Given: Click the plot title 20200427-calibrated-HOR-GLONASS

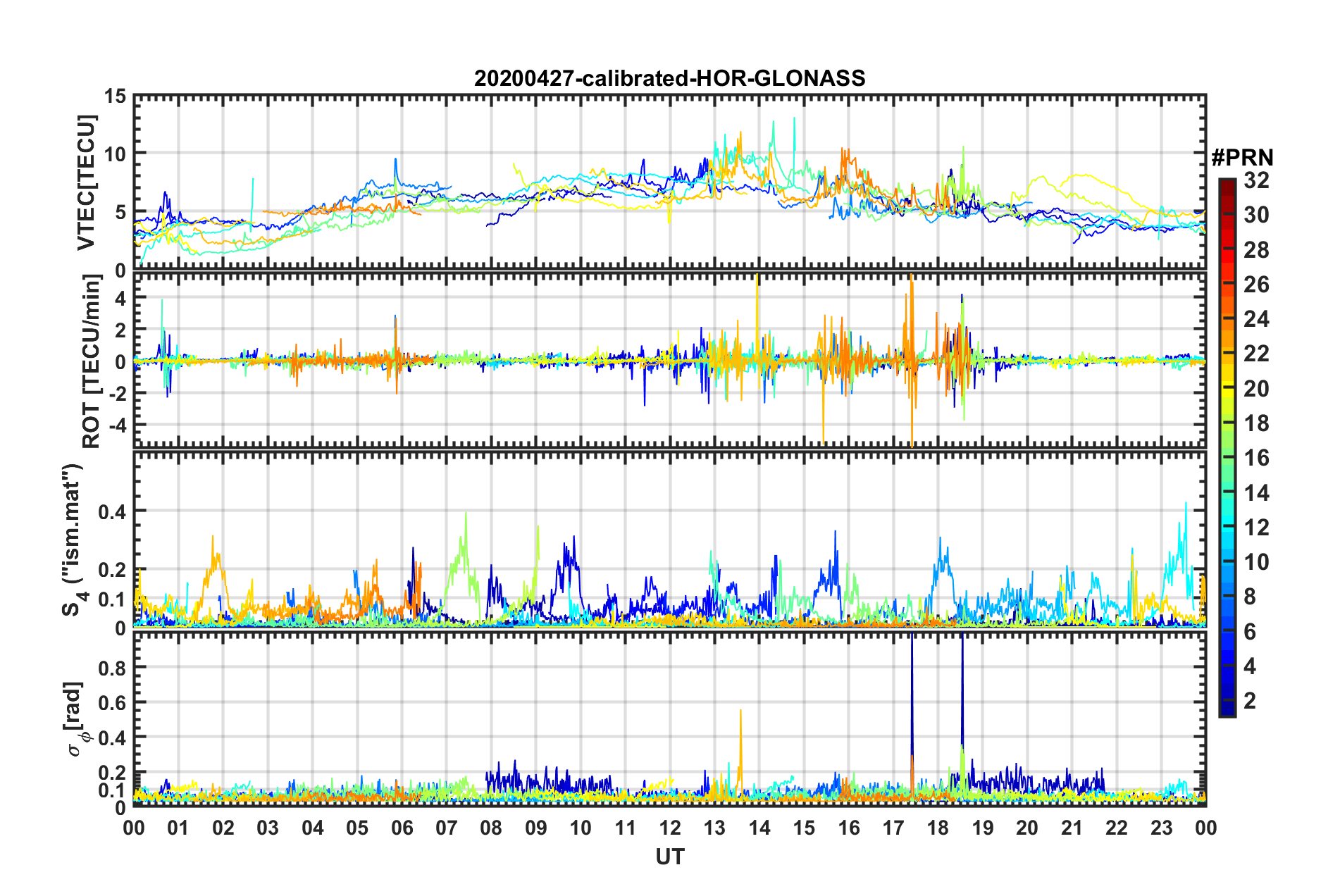Looking at the screenshot, I should (x=669, y=77).
